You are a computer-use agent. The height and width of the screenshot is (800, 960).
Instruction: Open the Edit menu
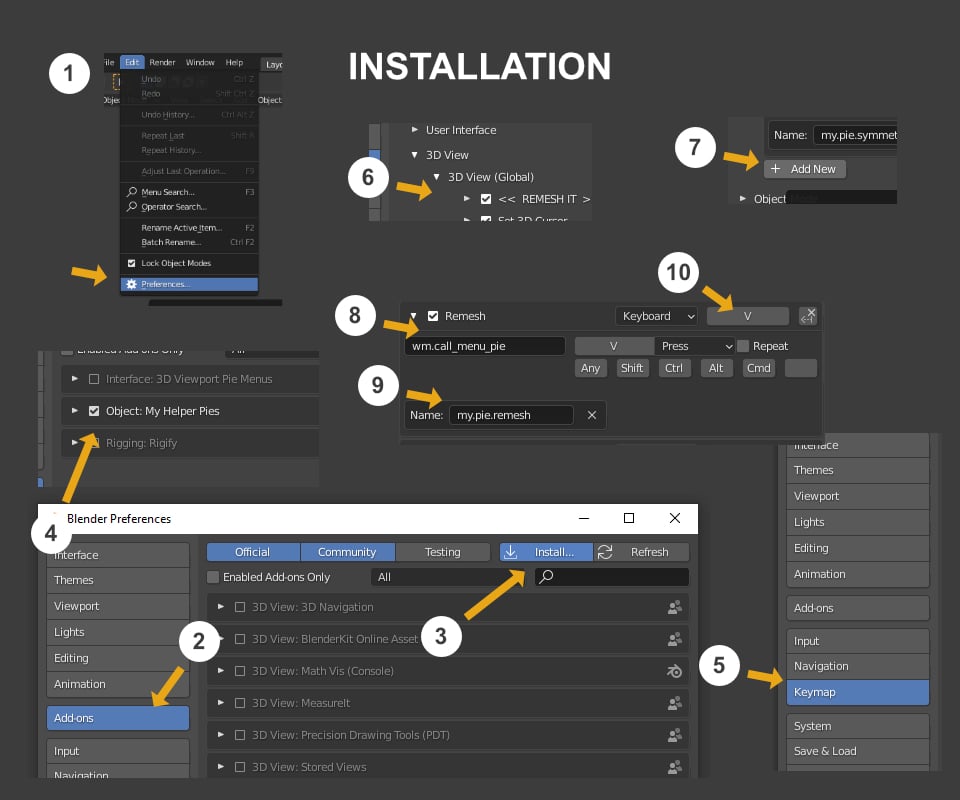[x=132, y=62]
